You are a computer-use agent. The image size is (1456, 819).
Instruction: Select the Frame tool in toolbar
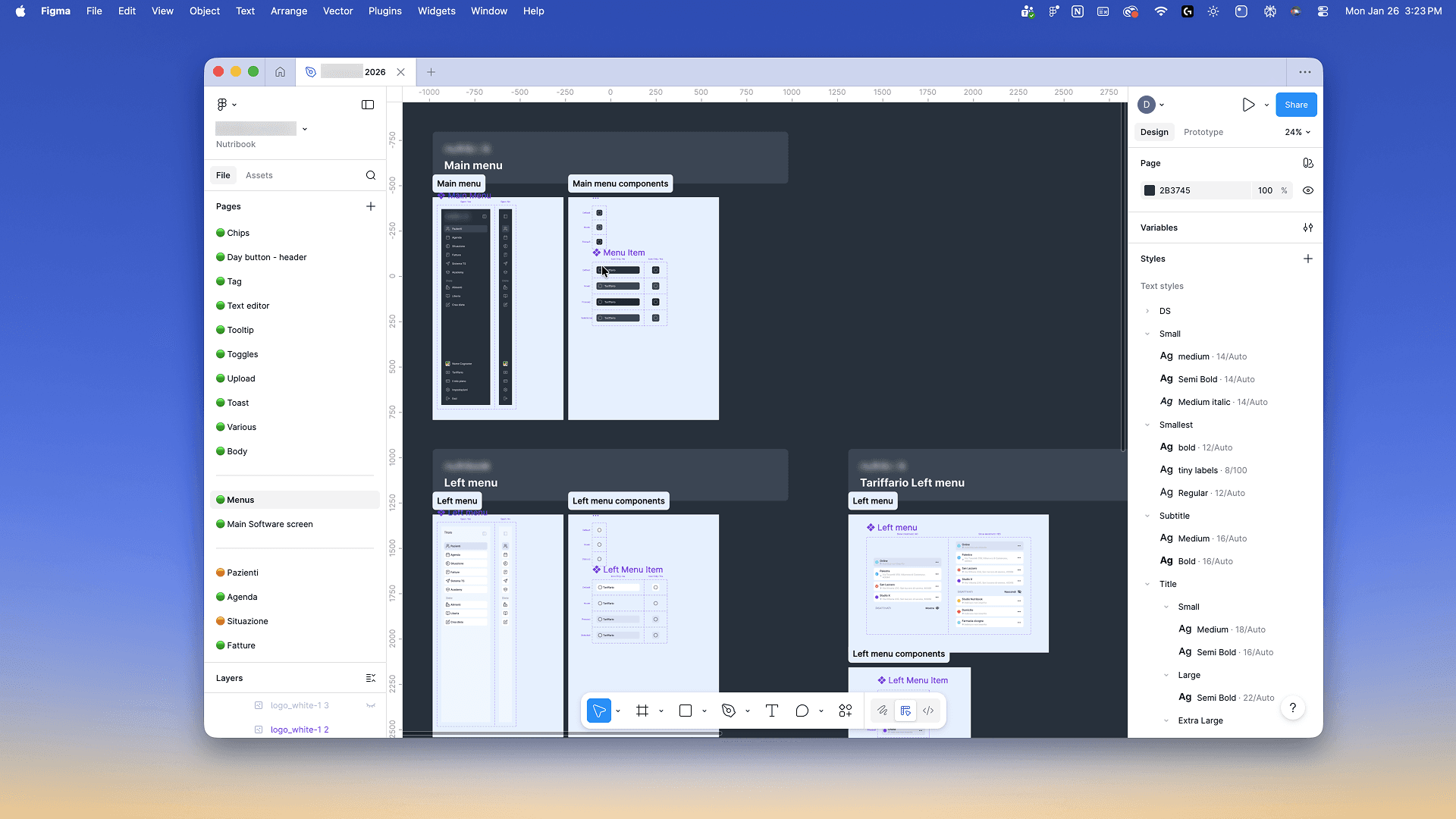[642, 711]
